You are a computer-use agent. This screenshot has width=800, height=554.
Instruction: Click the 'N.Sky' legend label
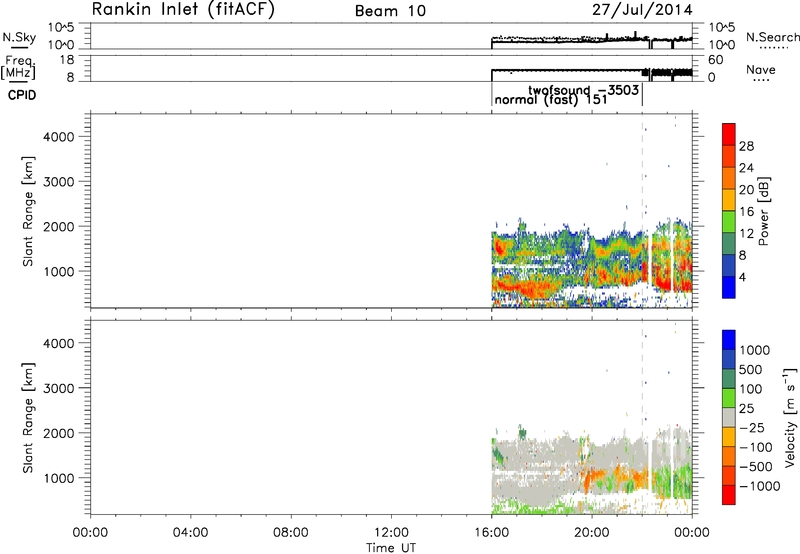tap(19, 37)
